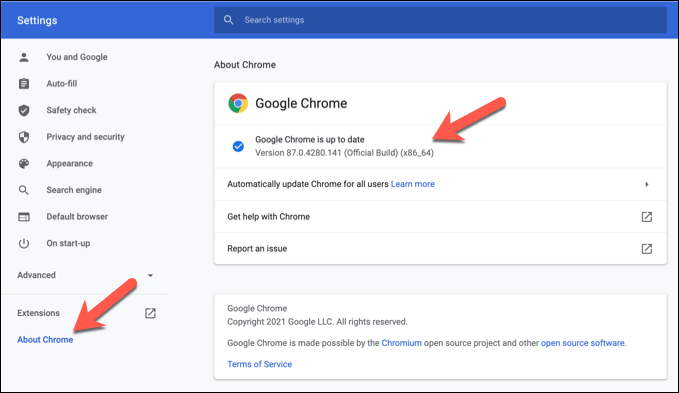Go to Safety check section
This screenshot has height=393, width=679.
pos(71,110)
